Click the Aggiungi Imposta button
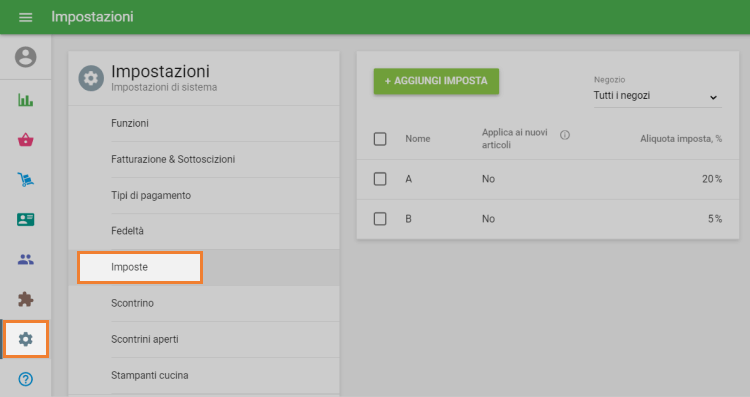Viewport: 750px width, 397px height. pos(436,81)
